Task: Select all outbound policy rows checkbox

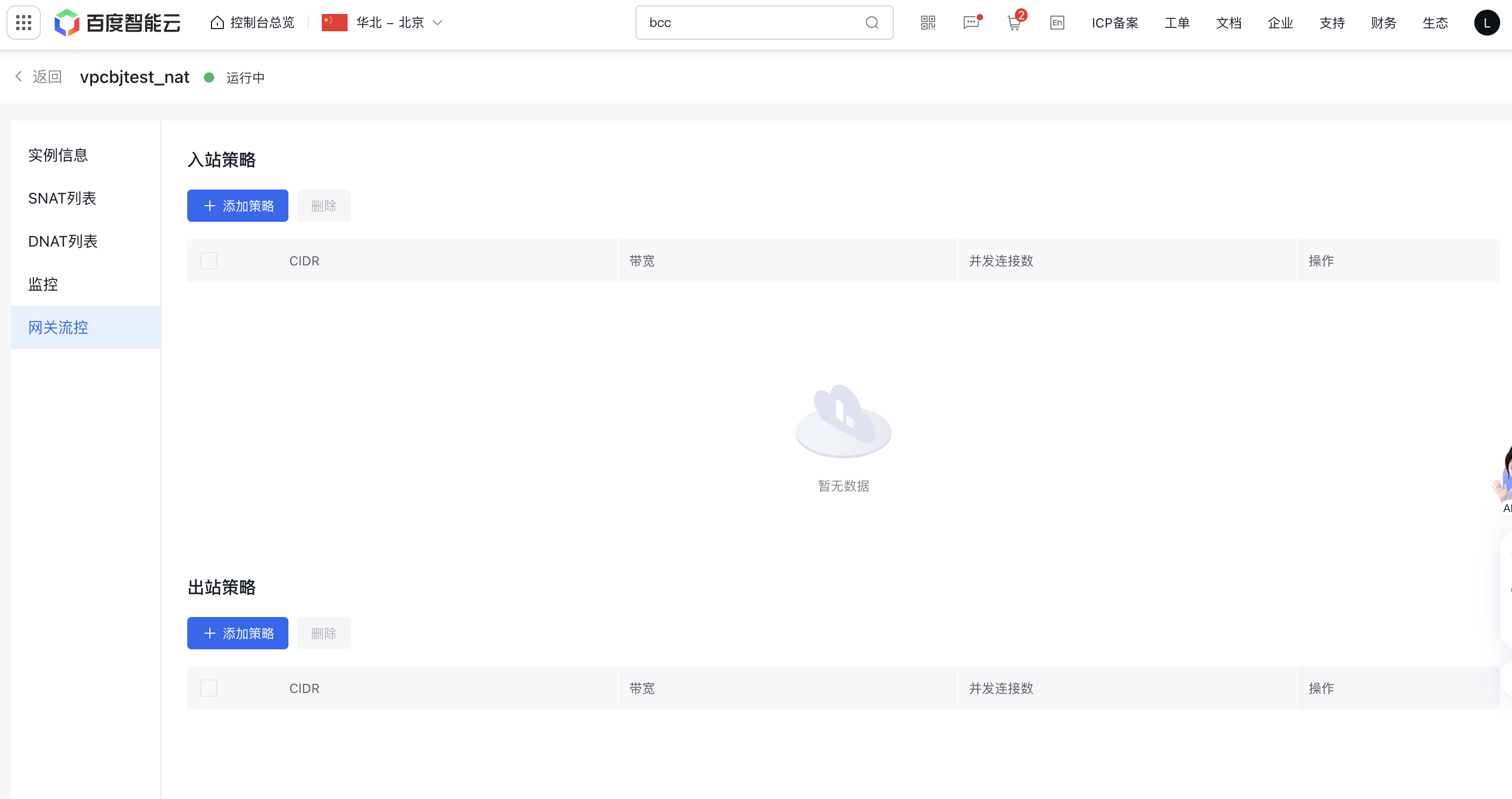Action: click(x=208, y=688)
